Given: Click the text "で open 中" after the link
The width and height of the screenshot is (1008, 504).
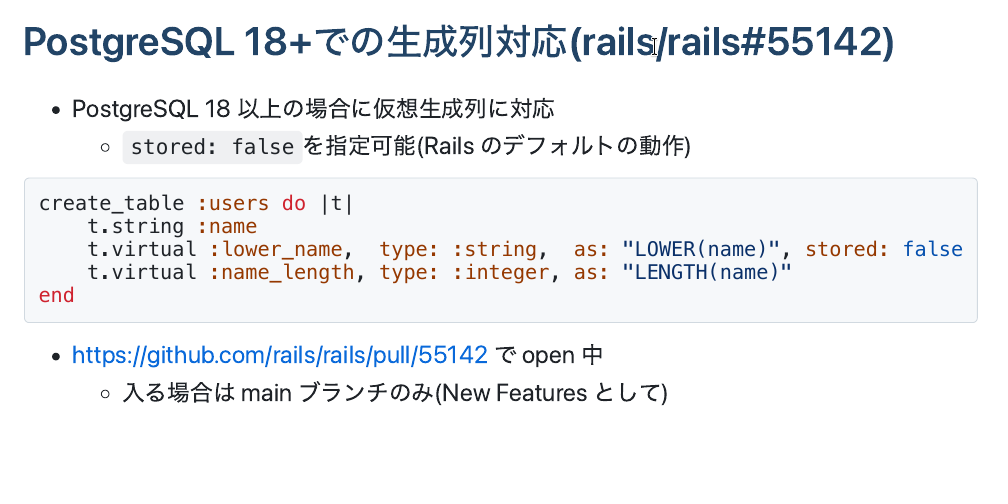Looking at the screenshot, I should (549, 355).
